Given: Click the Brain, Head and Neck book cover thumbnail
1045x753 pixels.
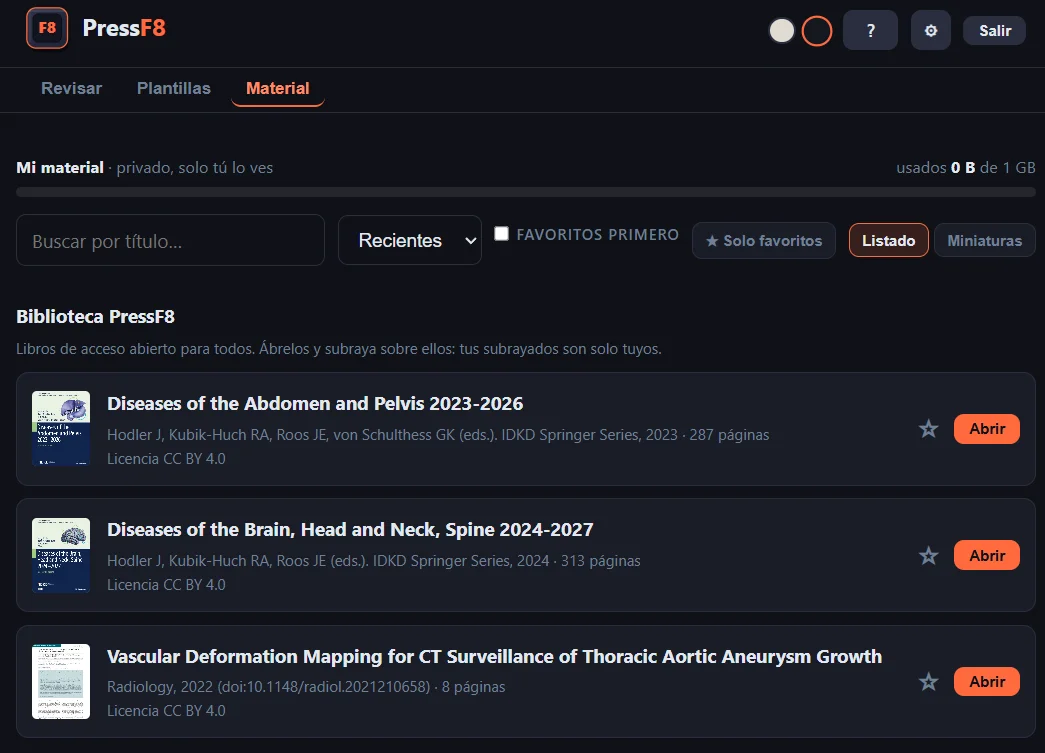Looking at the screenshot, I should pyautogui.click(x=61, y=555).
